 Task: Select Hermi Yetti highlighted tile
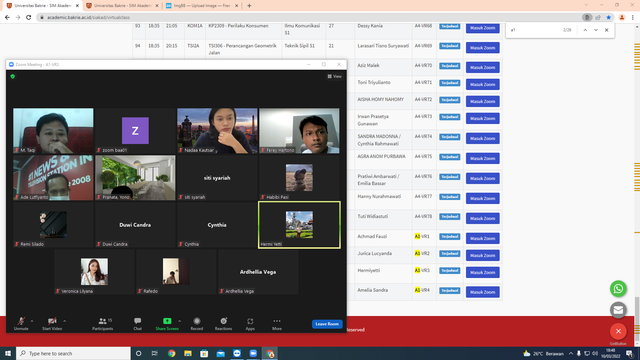[x=299, y=224]
